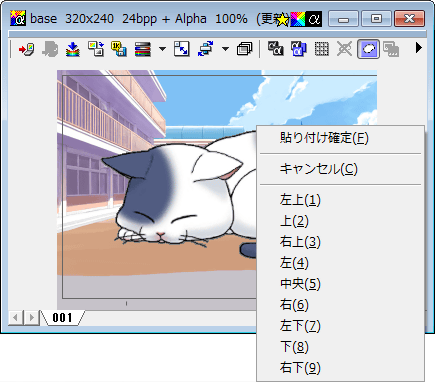
Task: Toggle the highlighted ellipse selection button
Action: [x=368, y=49]
